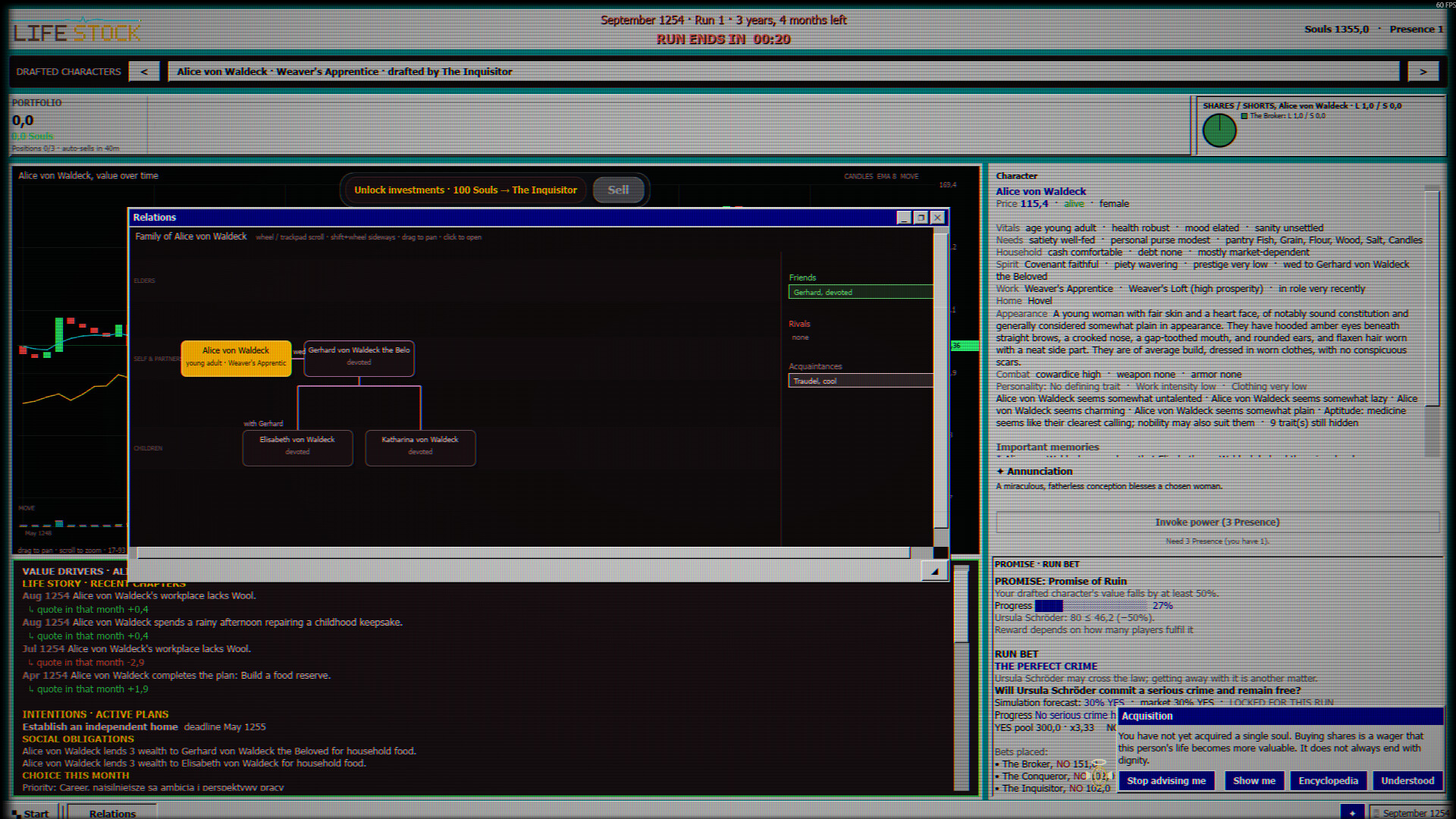The width and height of the screenshot is (1456, 819).
Task: Click the taskbar star tray icon
Action: click(x=1352, y=812)
